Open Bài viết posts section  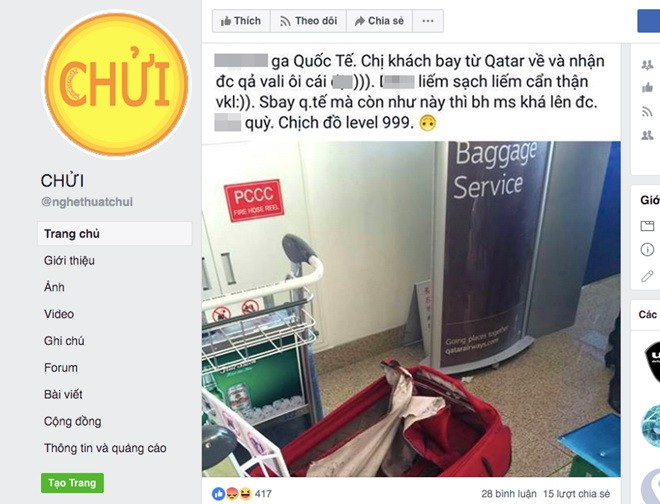(63, 395)
